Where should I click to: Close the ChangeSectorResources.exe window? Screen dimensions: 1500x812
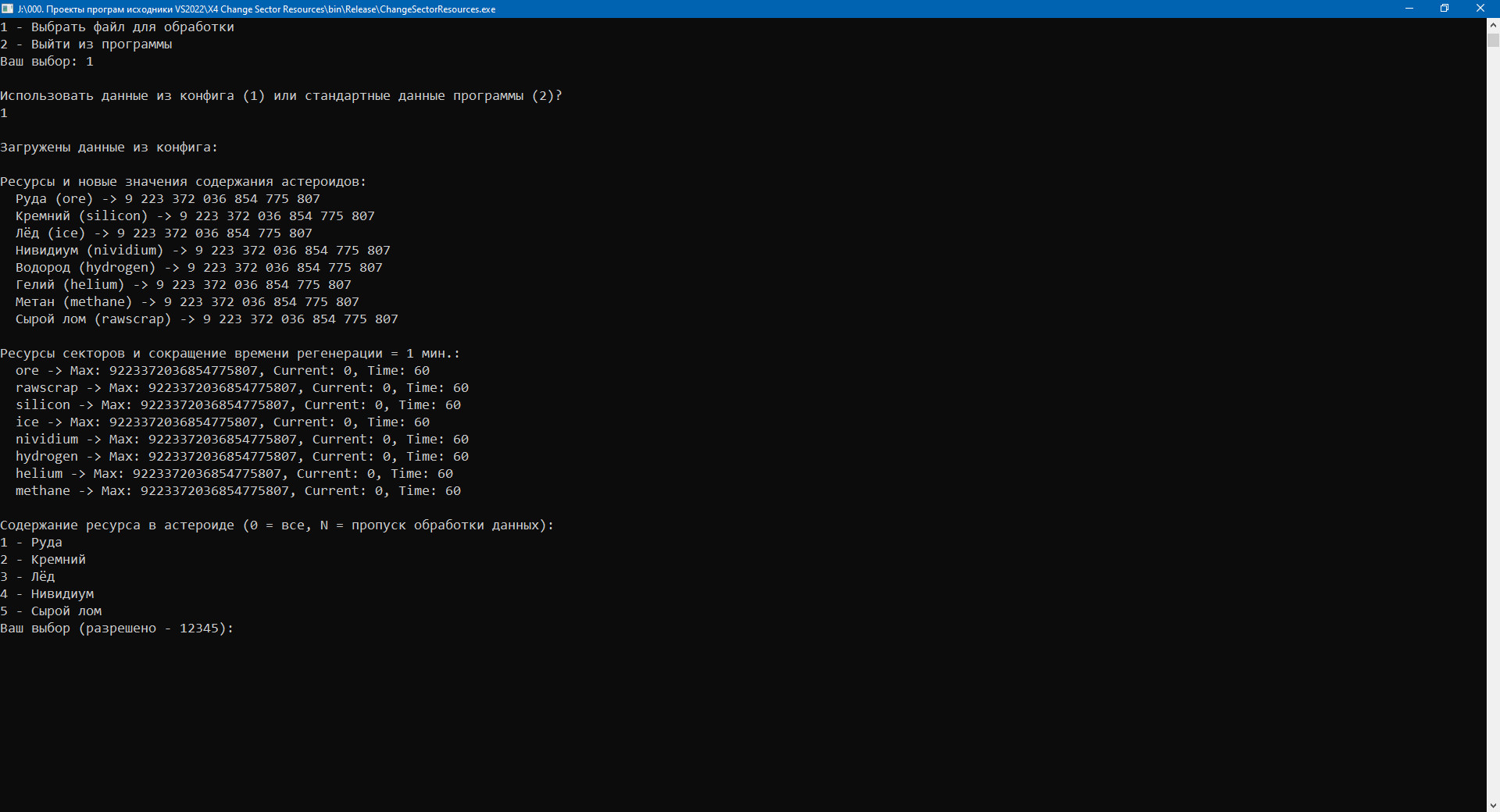tap(1480, 9)
